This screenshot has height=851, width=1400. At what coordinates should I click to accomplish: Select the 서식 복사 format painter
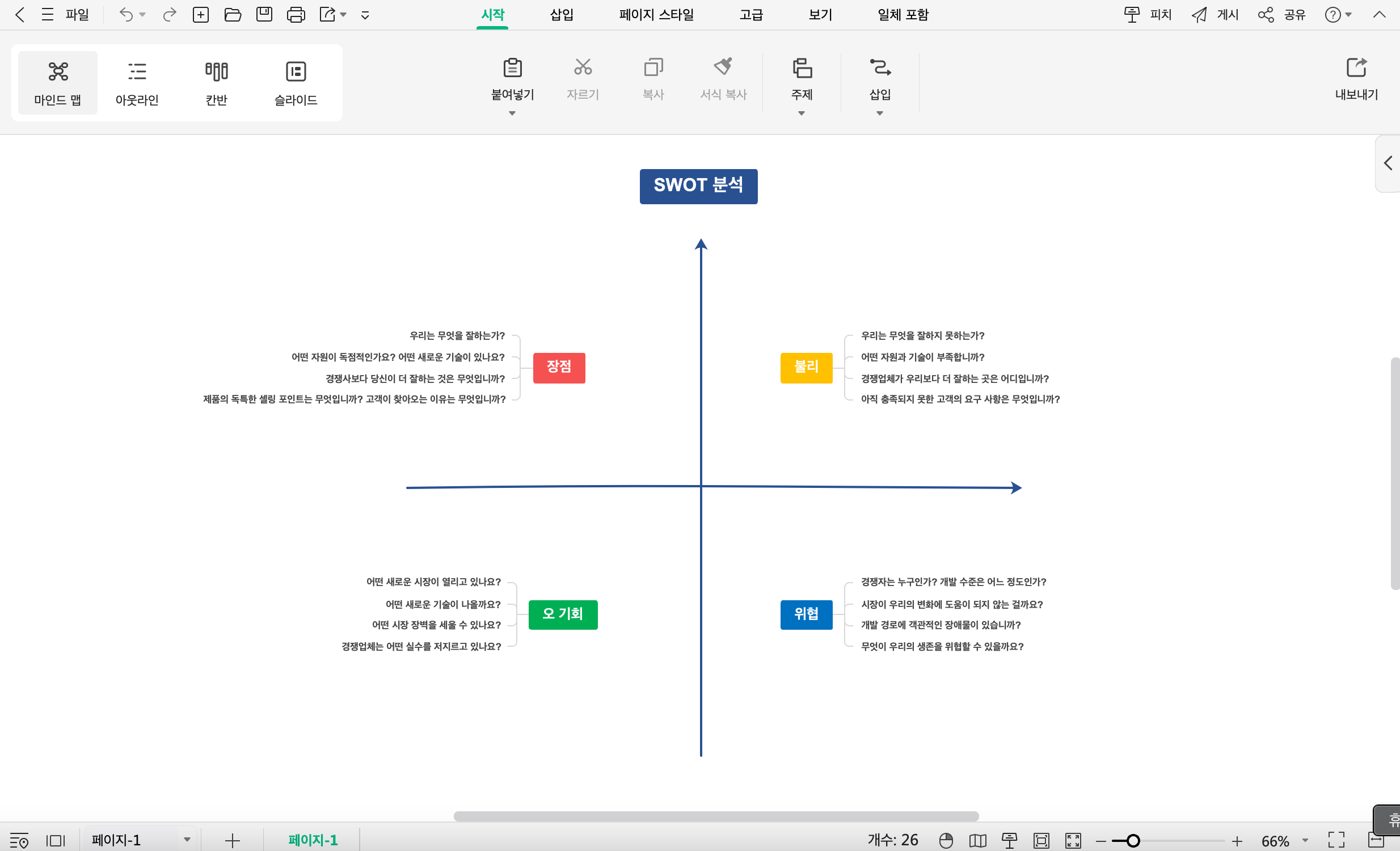point(723,66)
